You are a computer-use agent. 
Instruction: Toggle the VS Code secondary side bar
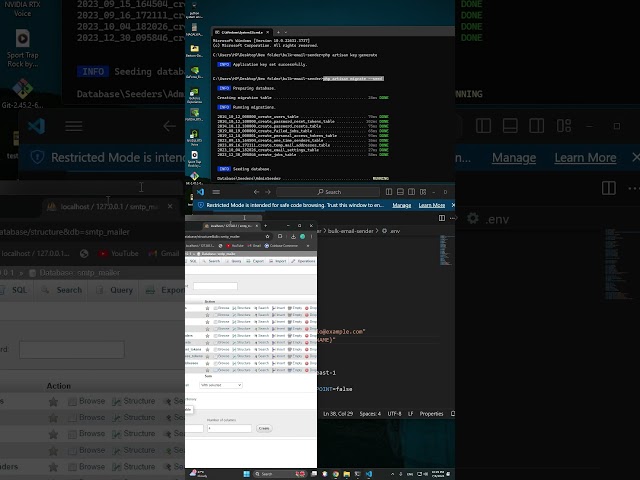point(411,192)
